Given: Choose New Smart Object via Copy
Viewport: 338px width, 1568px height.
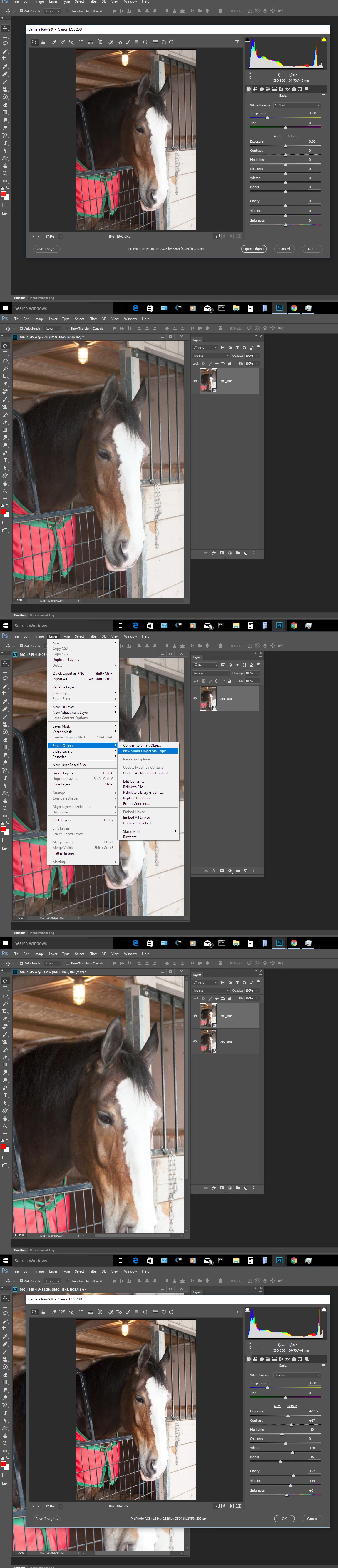Looking at the screenshot, I should [144, 750].
